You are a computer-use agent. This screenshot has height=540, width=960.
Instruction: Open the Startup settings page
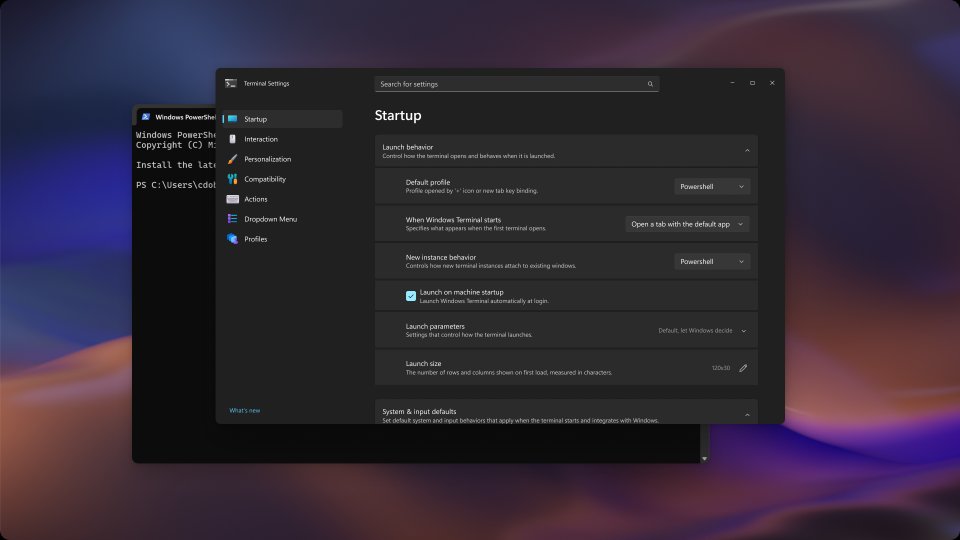(282, 119)
